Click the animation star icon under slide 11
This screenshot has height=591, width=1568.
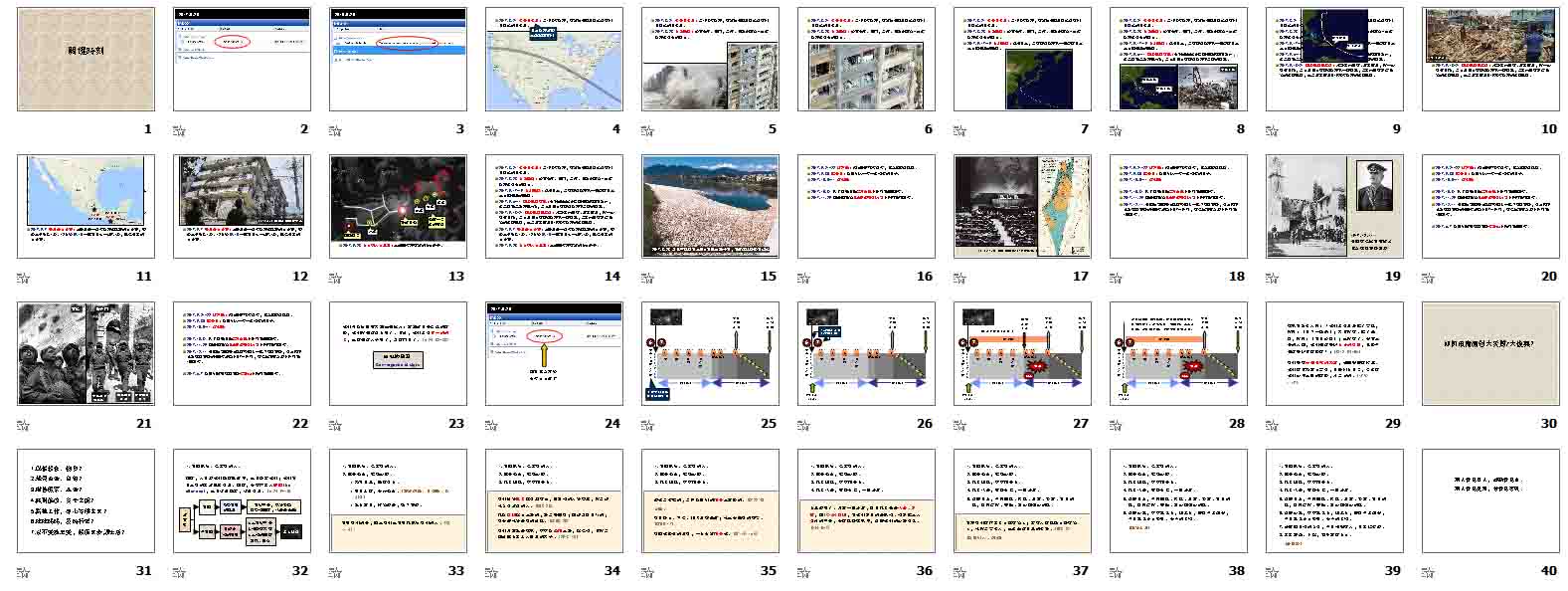tap(23, 277)
